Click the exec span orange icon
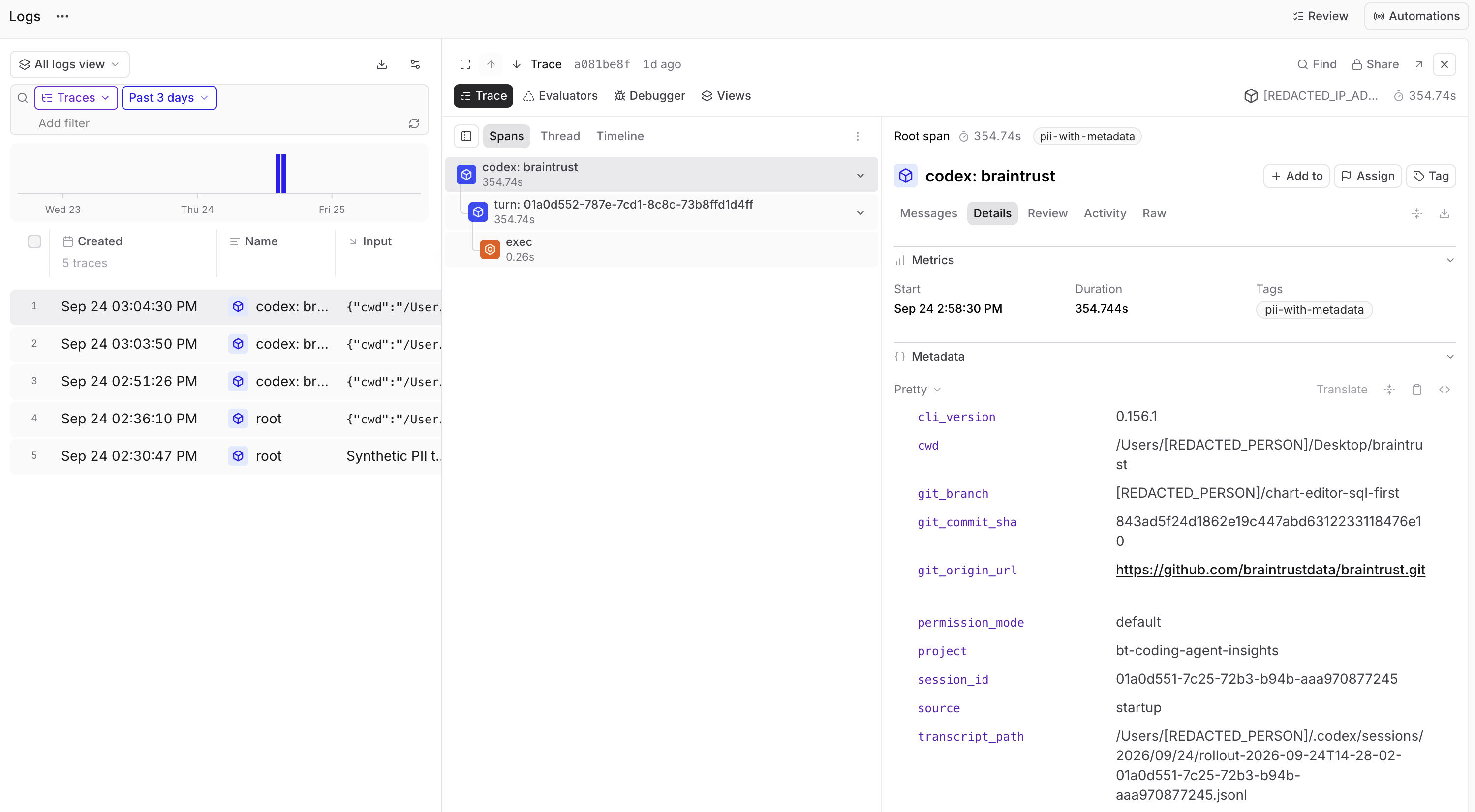The width and height of the screenshot is (1475, 812). point(490,249)
